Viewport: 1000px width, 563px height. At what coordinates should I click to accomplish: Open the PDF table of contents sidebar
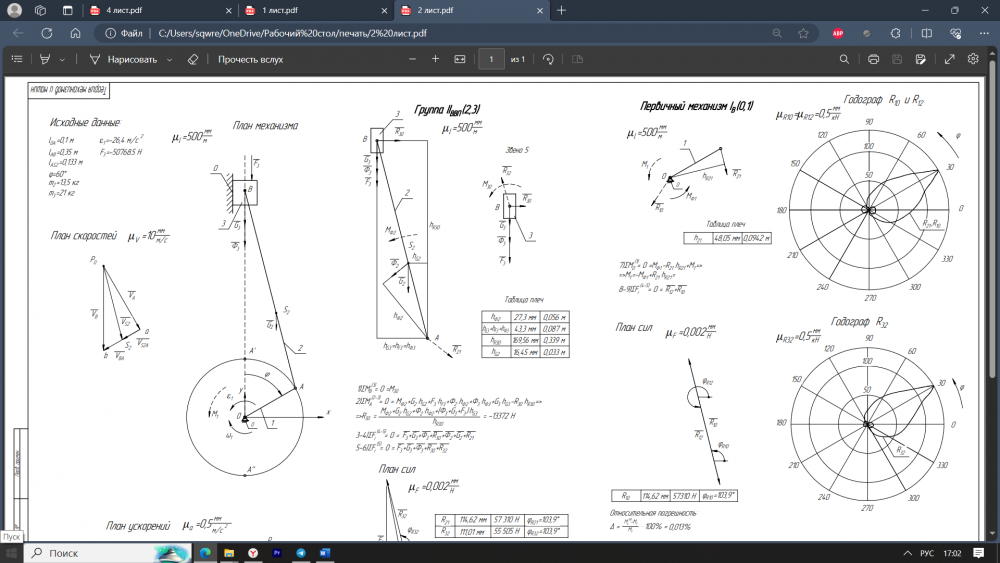pyautogui.click(x=16, y=59)
